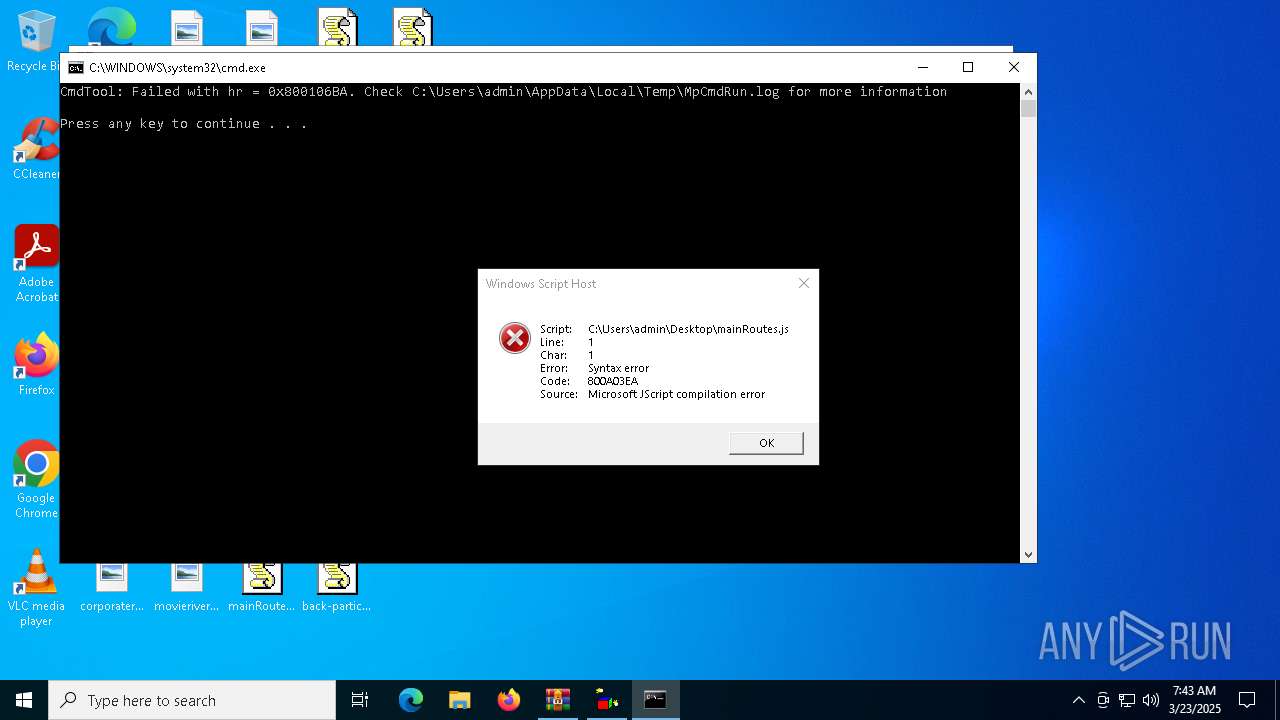Close the Windows Script Host error dialog
Screen dimensions: 1280x720
tap(803, 283)
